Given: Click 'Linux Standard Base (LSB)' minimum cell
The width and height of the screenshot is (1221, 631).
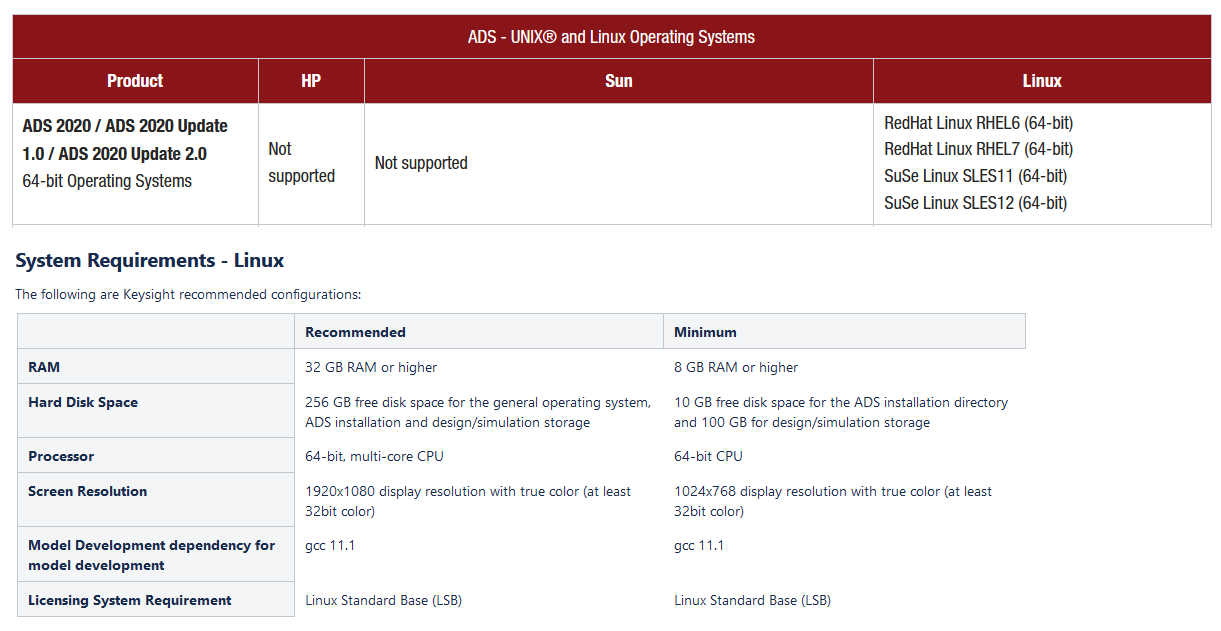Looking at the screenshot, I should pyautogui.click(x=752, y=600).
